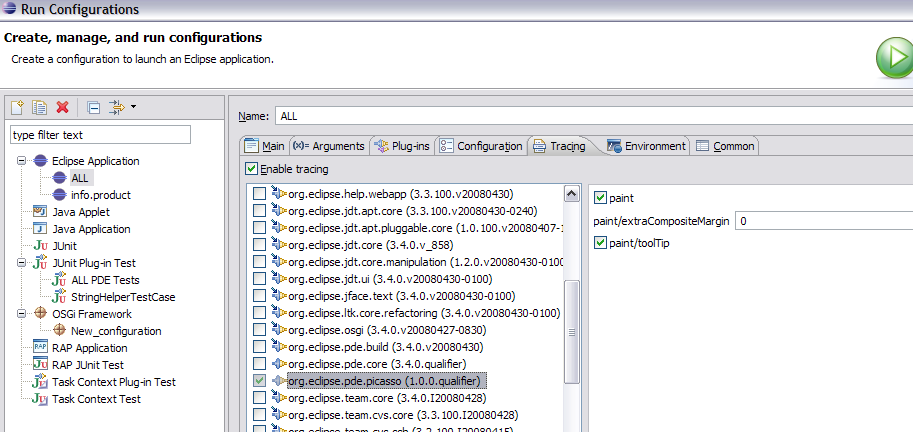Uncheck org.eclipse.pde.picasso tracing checkbox

(260, 381)
